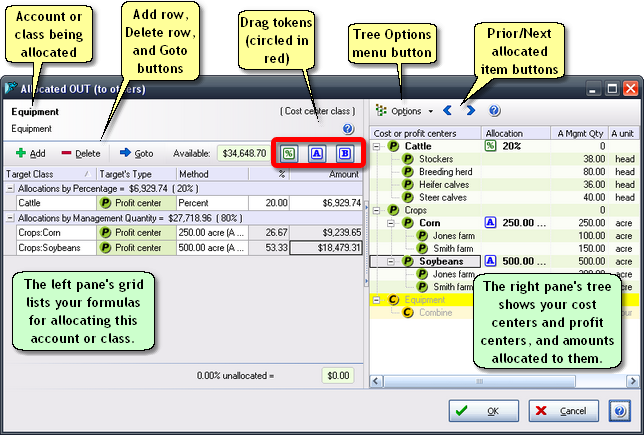
Task: Click the Cancel button
Action: click(564, 411)
